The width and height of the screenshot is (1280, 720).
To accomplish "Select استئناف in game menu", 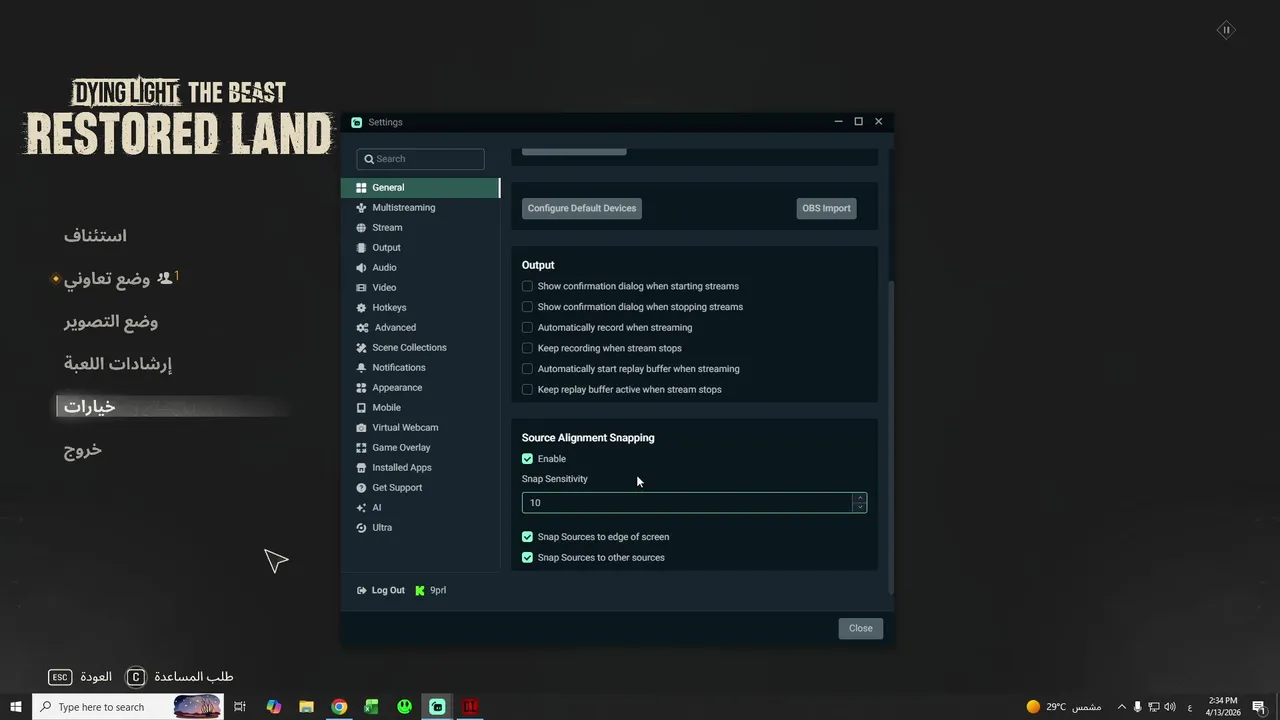I will 95,236.
